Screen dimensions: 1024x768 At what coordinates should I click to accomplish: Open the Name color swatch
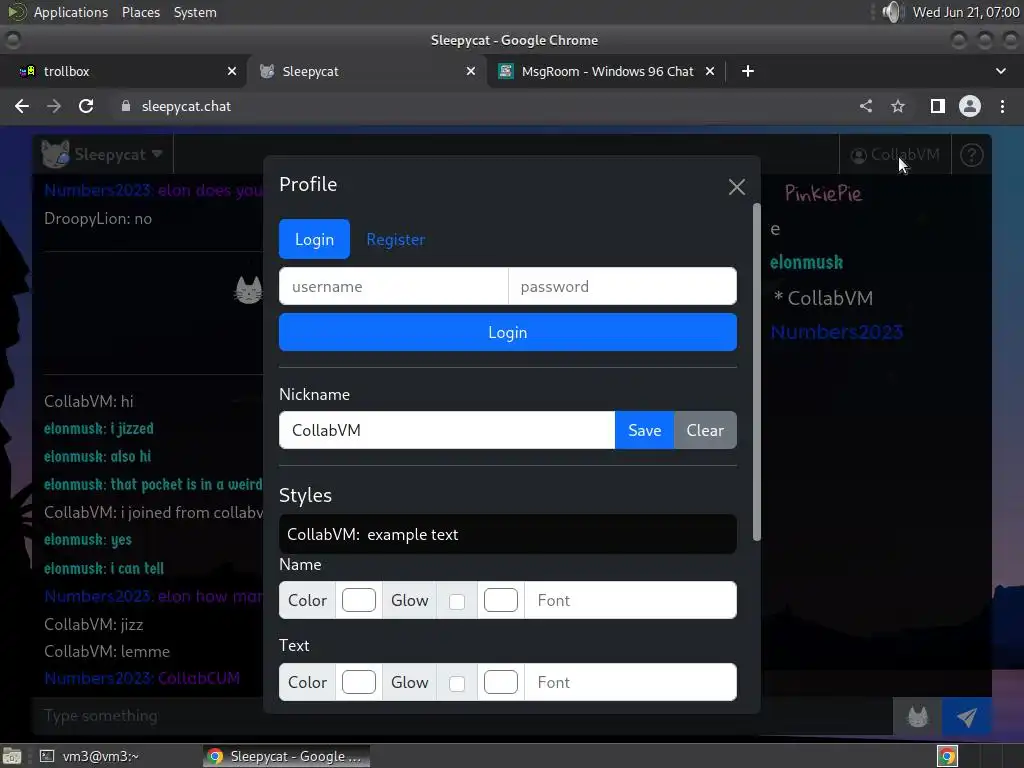(x=359, y=600)
